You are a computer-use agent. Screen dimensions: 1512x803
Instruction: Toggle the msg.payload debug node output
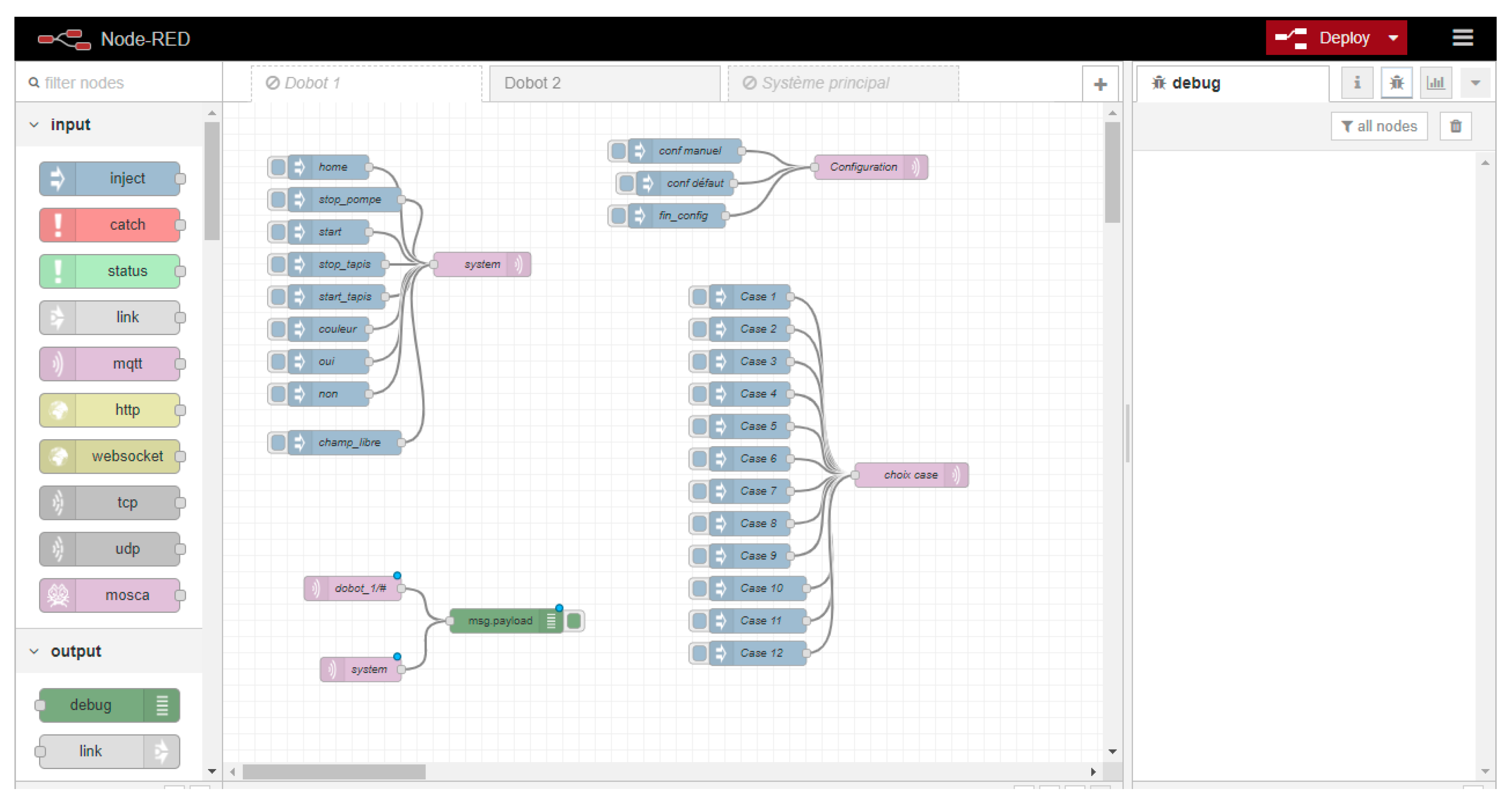[575, 621]
